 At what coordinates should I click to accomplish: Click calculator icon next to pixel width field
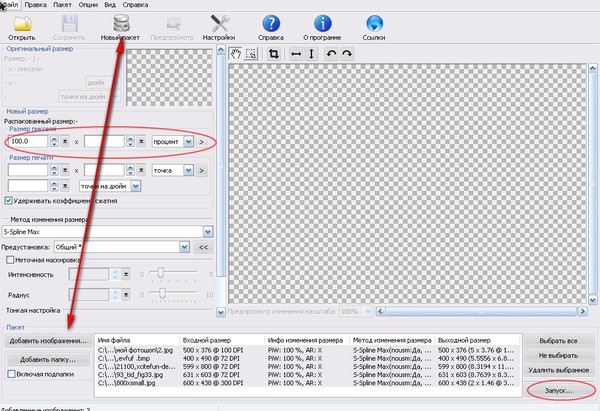pos(65,142)
